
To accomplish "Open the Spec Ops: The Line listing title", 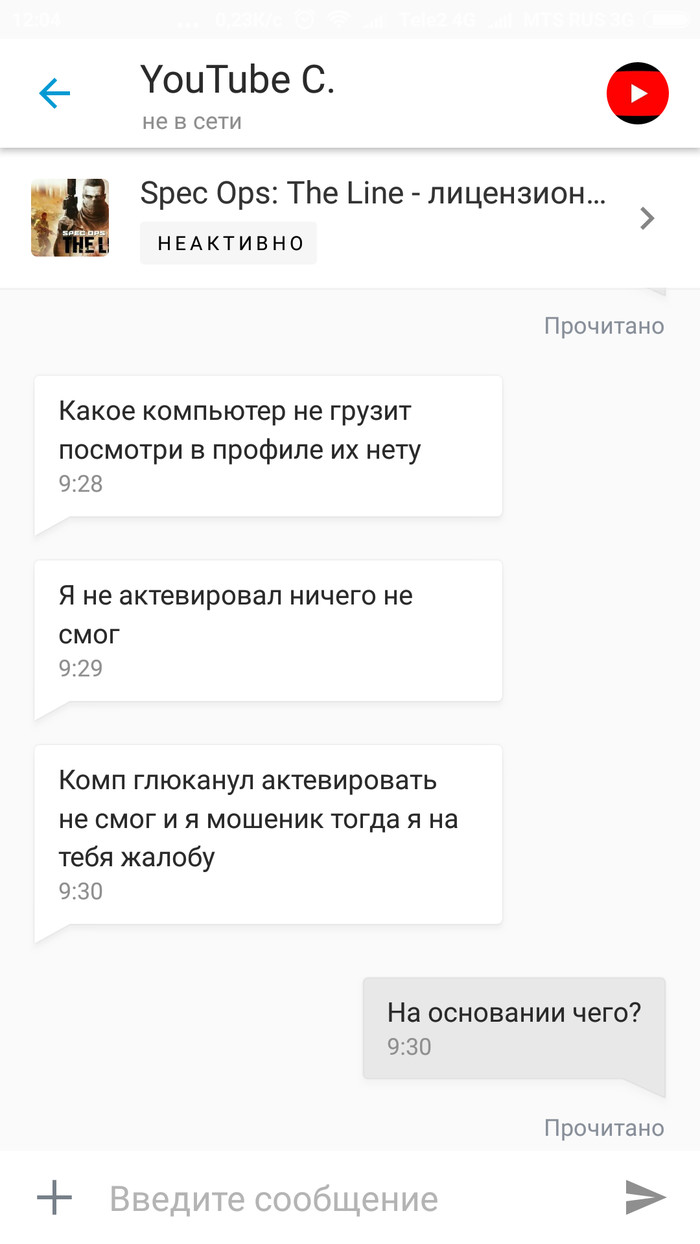I will [372, 194].
